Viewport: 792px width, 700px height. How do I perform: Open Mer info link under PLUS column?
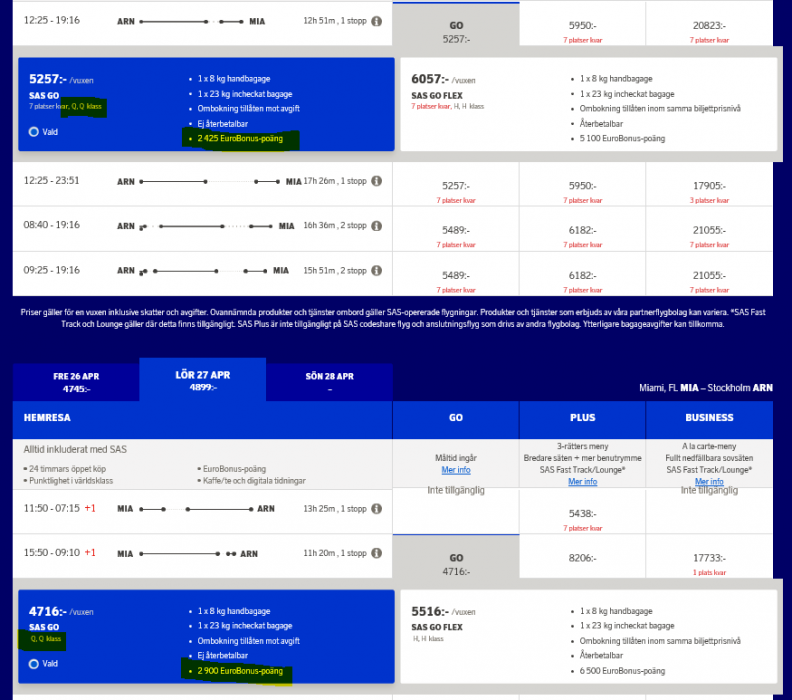click(582, 481)
